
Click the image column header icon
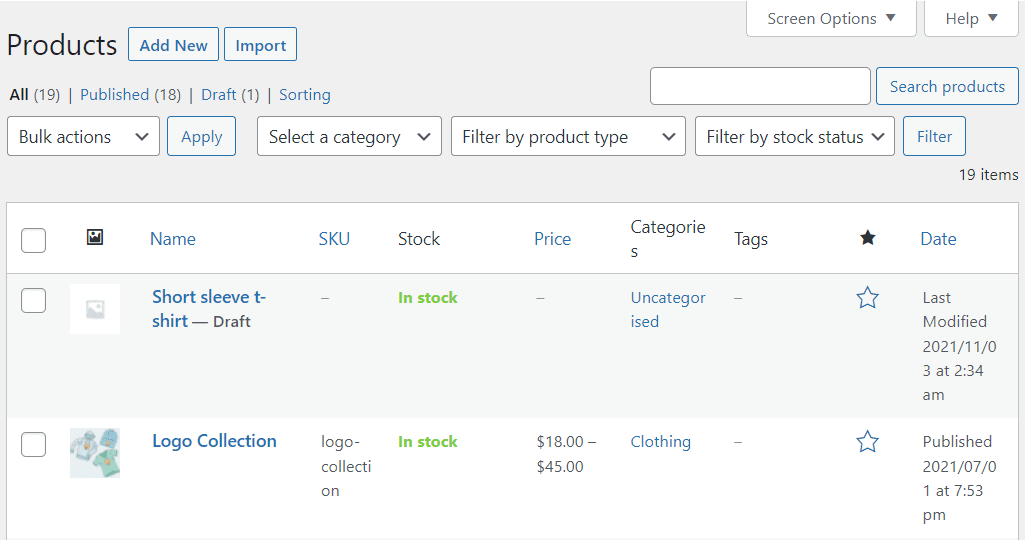(x=95, y=237)
